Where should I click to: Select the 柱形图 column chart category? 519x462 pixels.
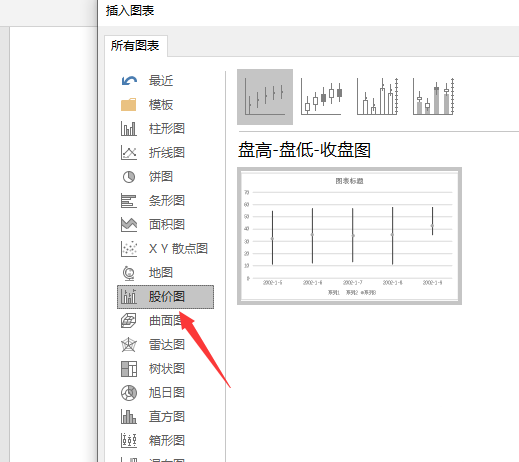165,129
